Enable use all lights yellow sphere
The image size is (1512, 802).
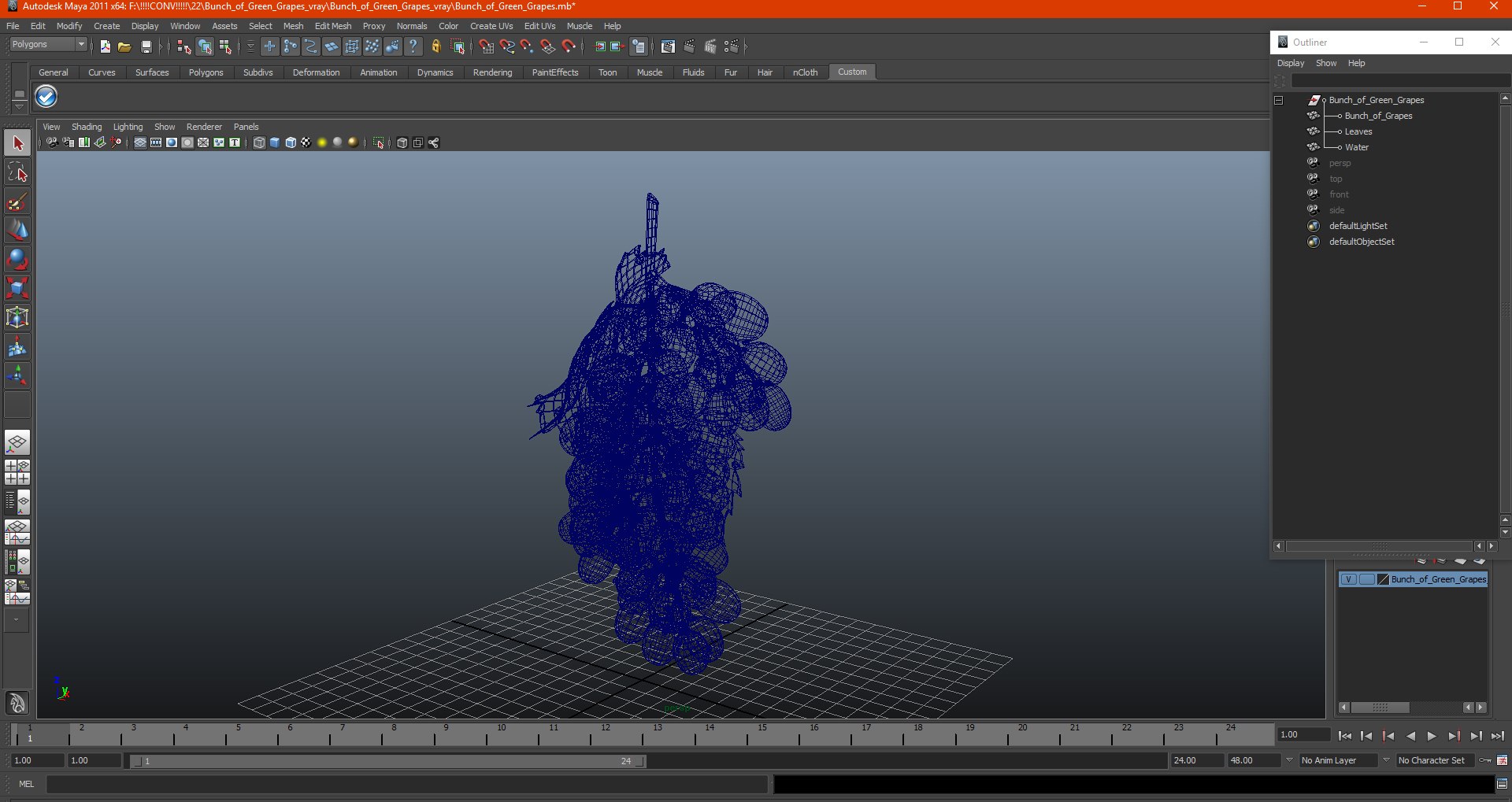322,142
